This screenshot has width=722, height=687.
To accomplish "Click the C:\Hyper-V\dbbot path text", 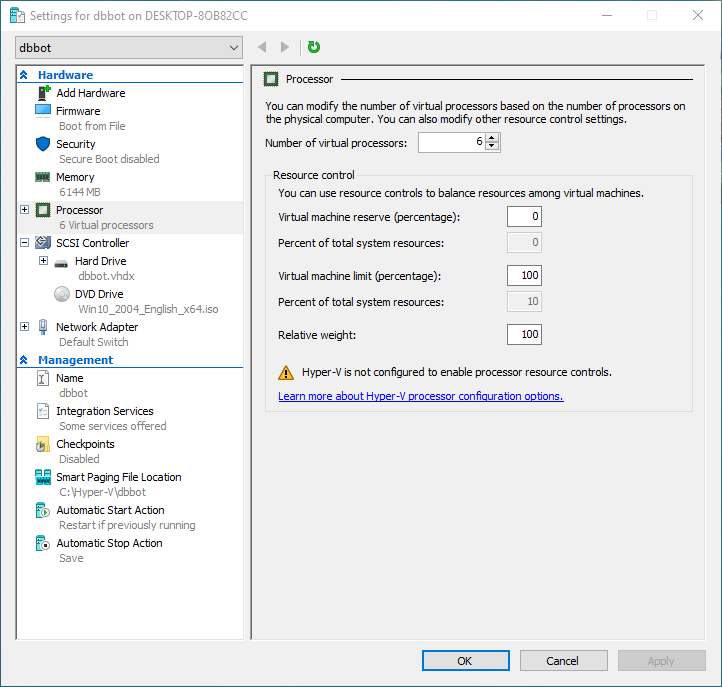I will (x=102, y=492).
